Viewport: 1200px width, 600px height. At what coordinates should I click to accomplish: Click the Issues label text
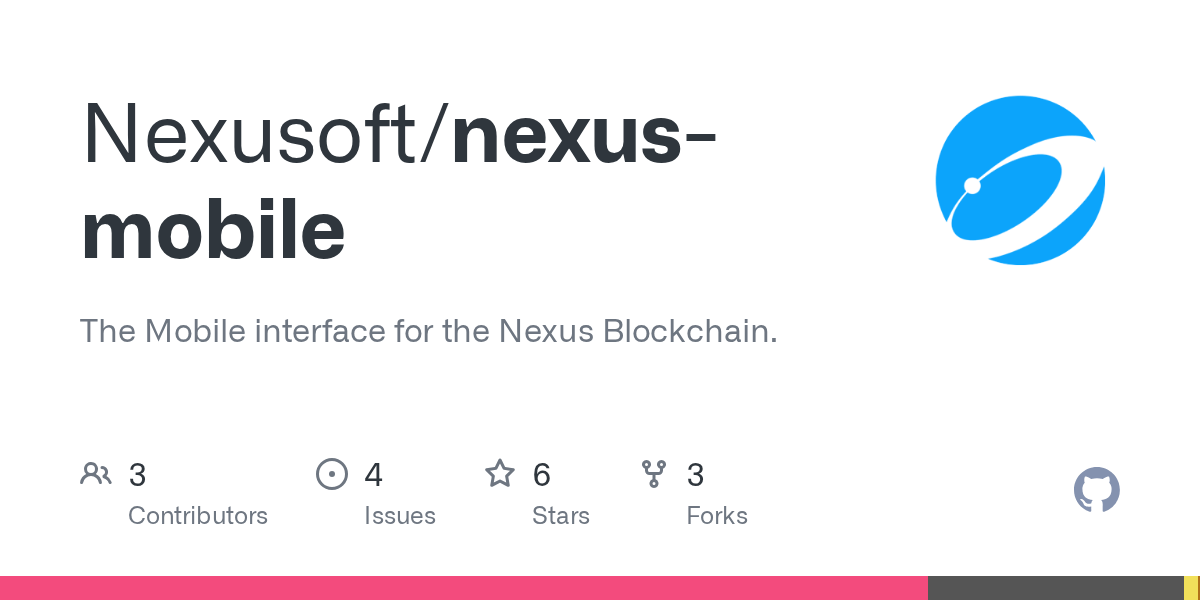point(400,516)
